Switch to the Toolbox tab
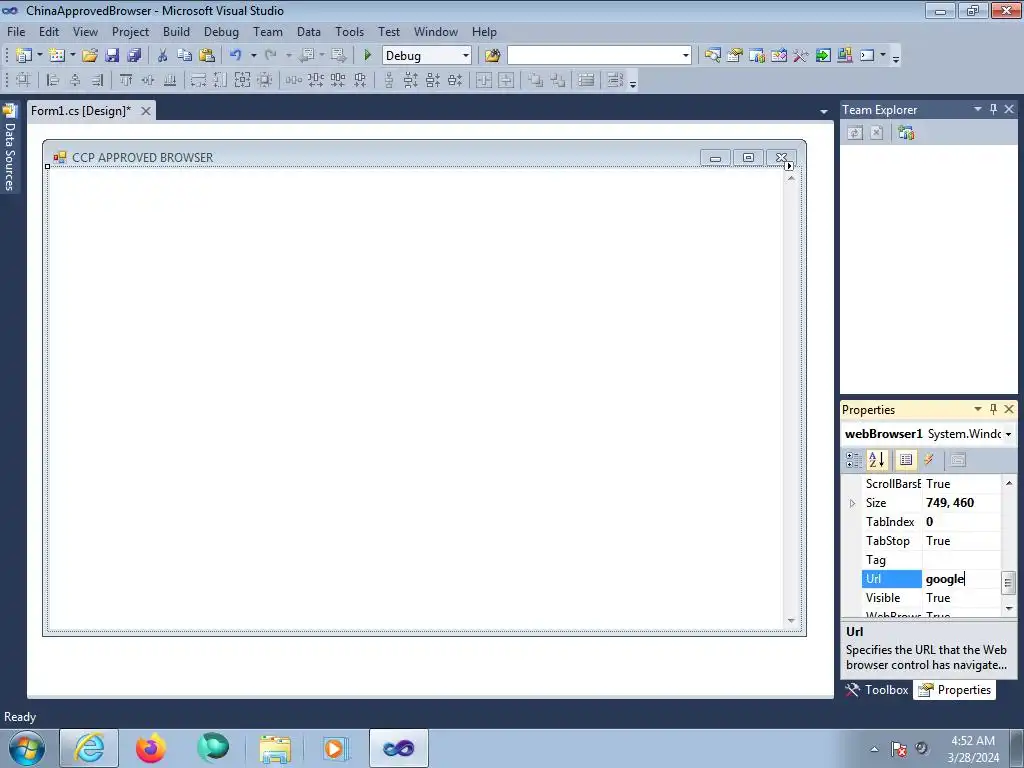 [877, 690]
